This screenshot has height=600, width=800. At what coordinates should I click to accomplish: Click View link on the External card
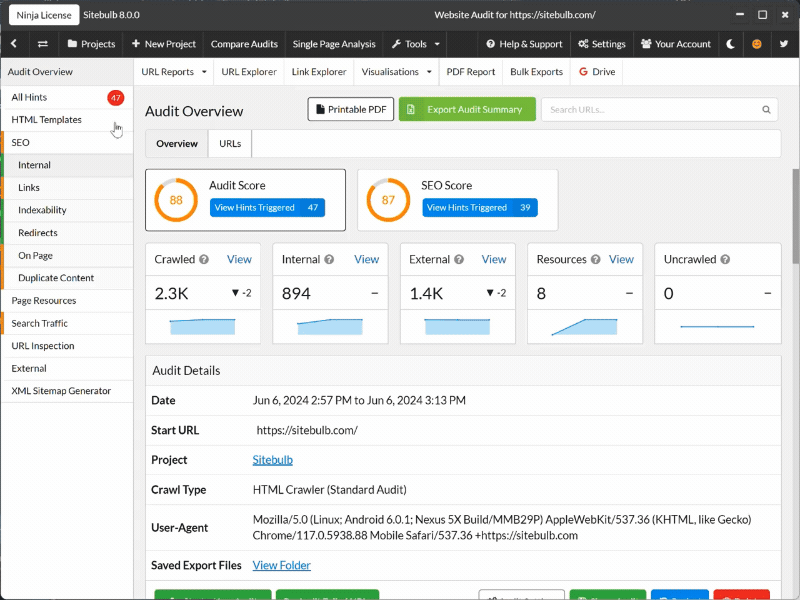pyautogui.click(x=494, y=259)
